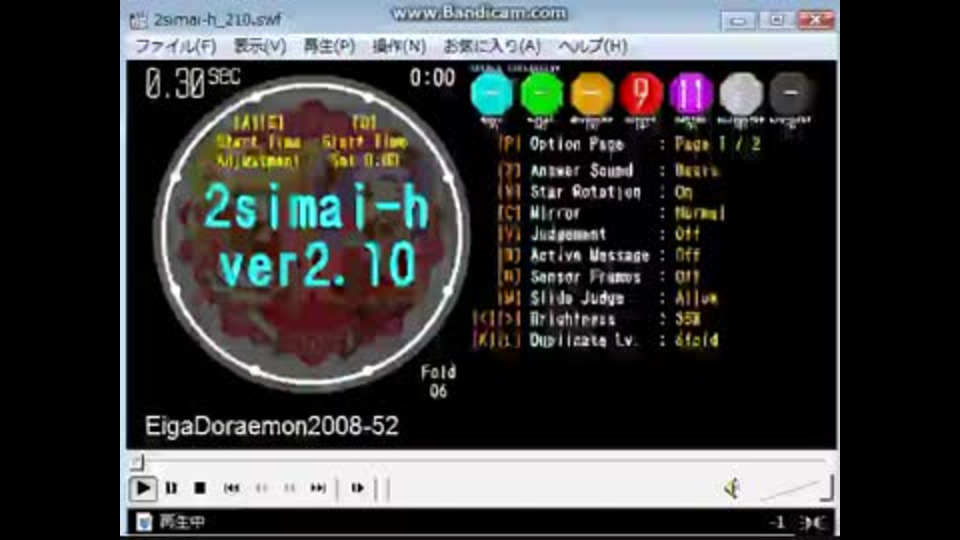This screenshot has width=960, height=540.
Task: Click the 再生中 status icon
Action: tap(144, 522)
